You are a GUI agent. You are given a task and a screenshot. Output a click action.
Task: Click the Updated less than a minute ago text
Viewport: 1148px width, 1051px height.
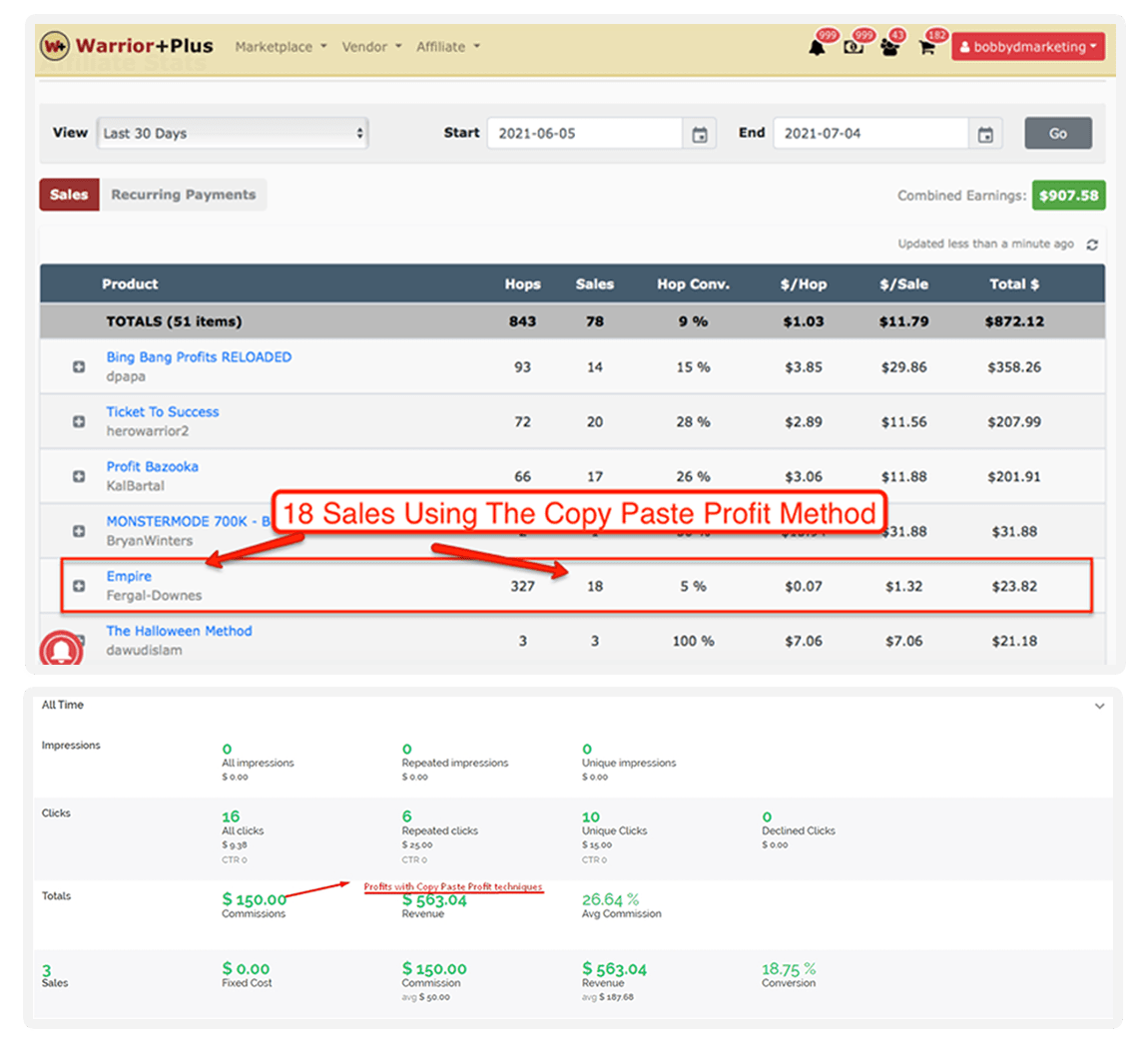point(985,244)
